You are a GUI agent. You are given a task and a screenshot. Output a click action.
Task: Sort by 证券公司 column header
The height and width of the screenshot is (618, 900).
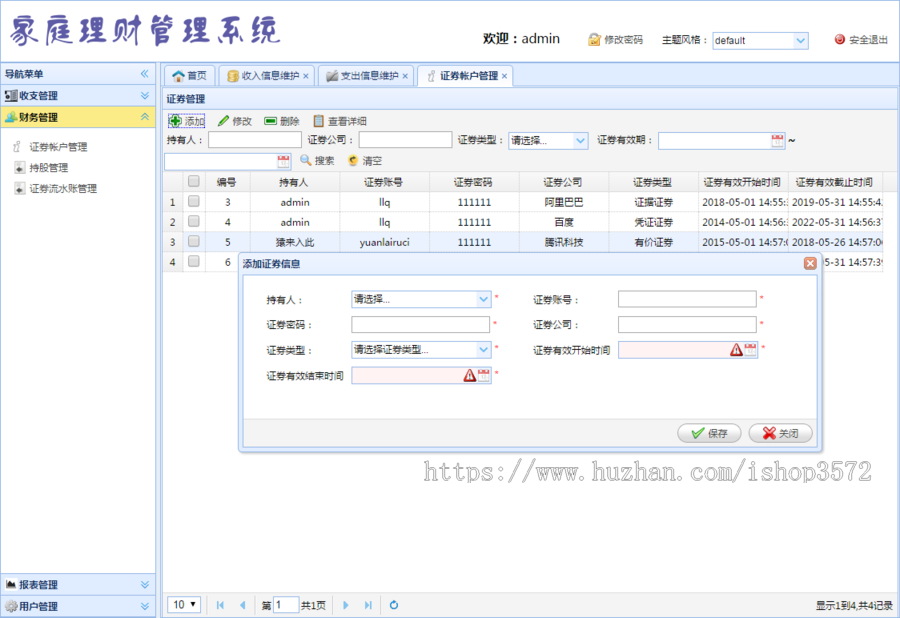tap(563, 182)
